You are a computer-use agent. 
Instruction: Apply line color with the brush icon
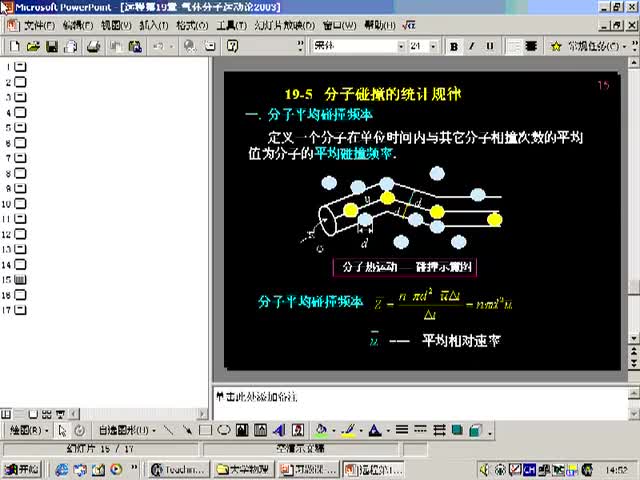point(349,430)
